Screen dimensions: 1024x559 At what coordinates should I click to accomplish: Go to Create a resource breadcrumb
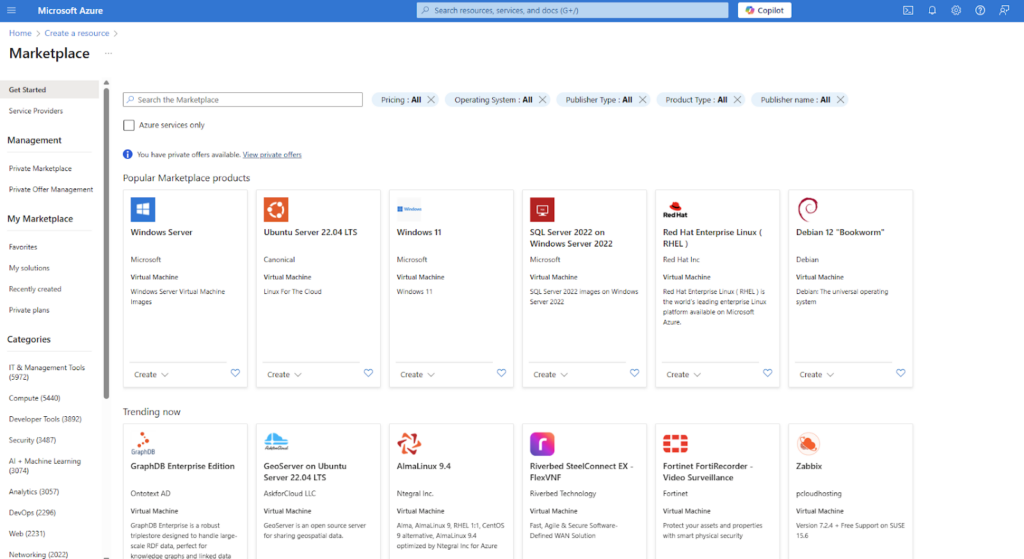coord(76,33)
